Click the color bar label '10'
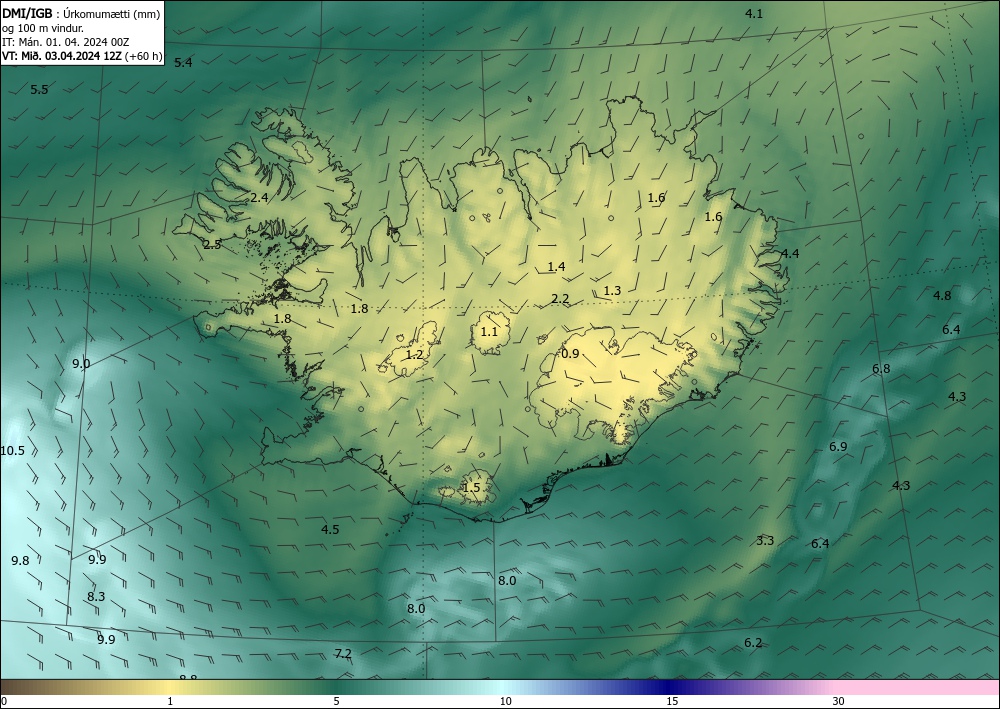The width and height of the screenshot is (1000, 709). 505,702
